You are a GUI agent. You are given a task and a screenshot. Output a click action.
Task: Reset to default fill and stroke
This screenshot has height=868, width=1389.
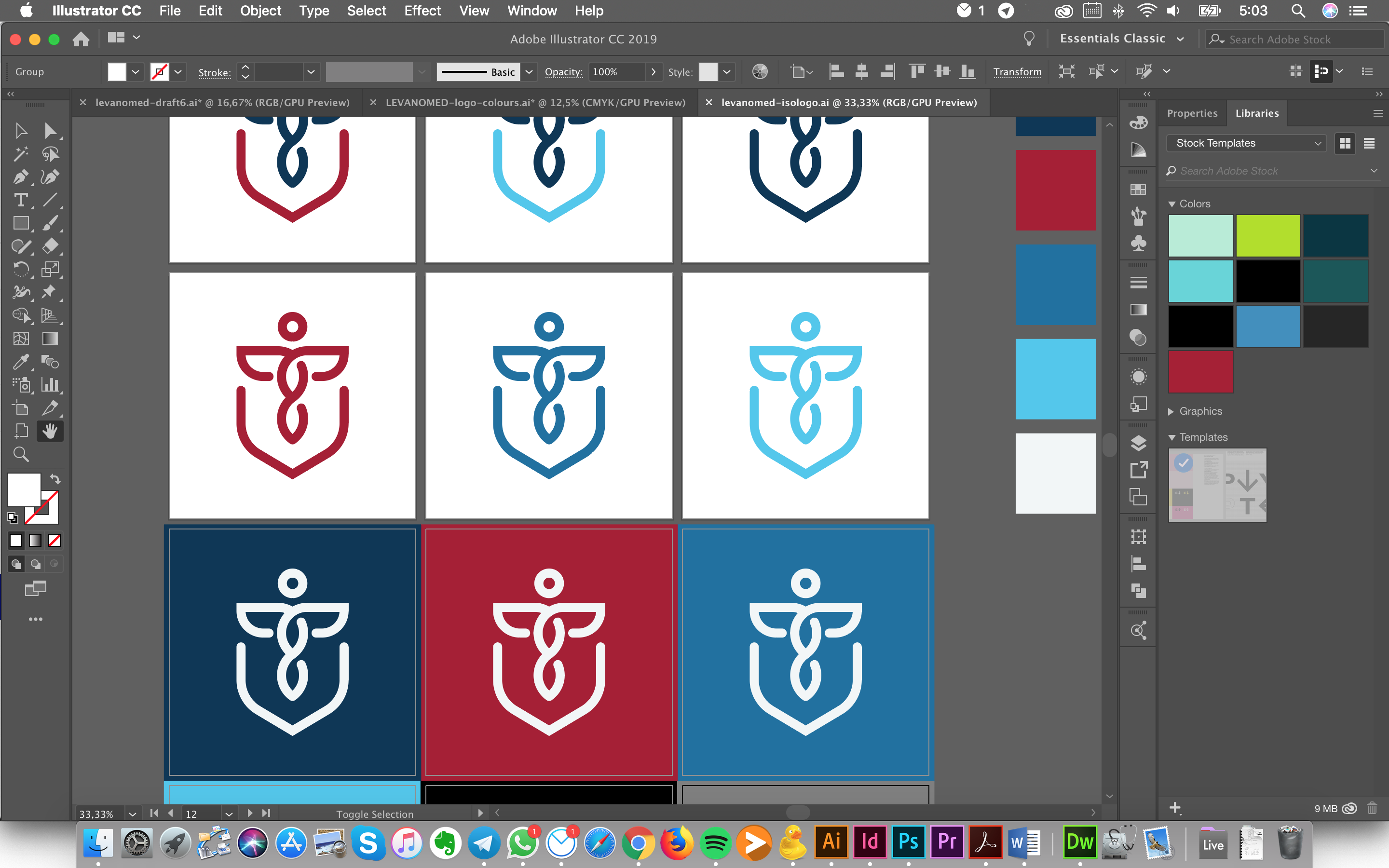(x=12, y=518)
